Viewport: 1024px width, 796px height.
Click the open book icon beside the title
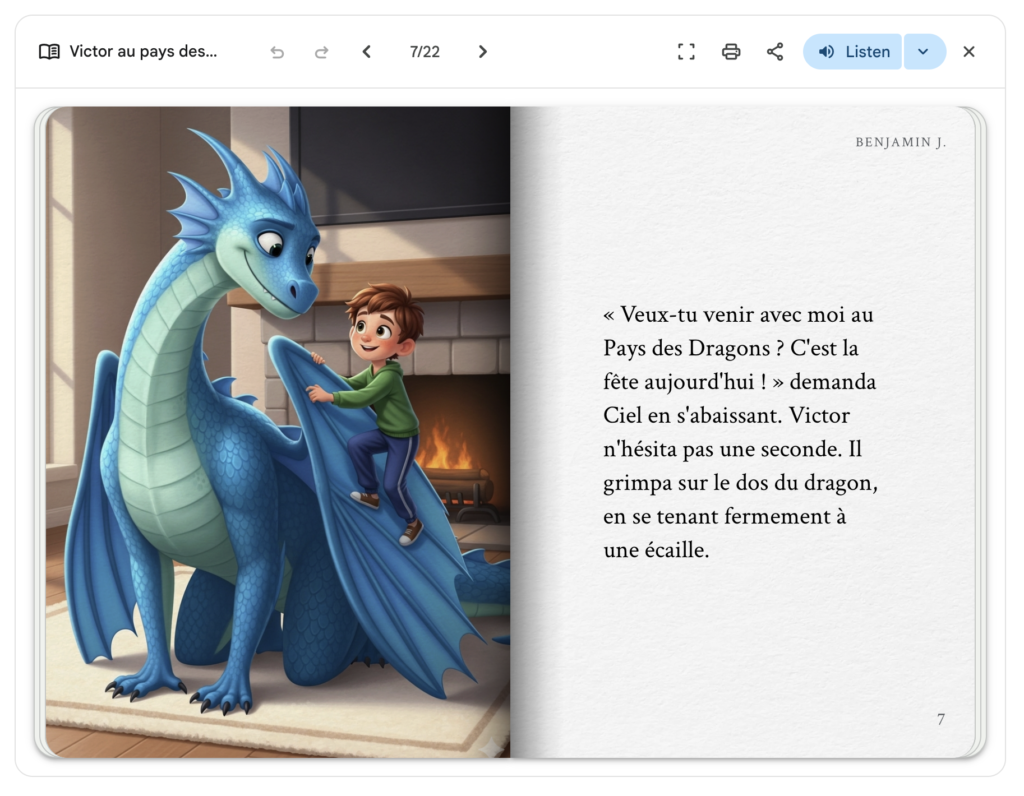pyautogui.click(x=49, y=52)
